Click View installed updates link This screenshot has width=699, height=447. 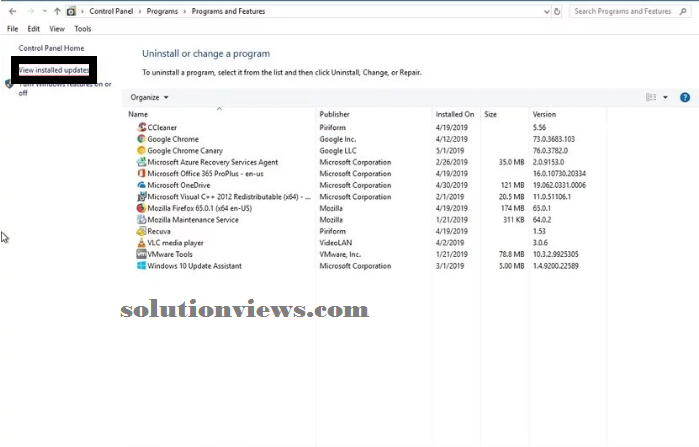(x=54, y=70)
